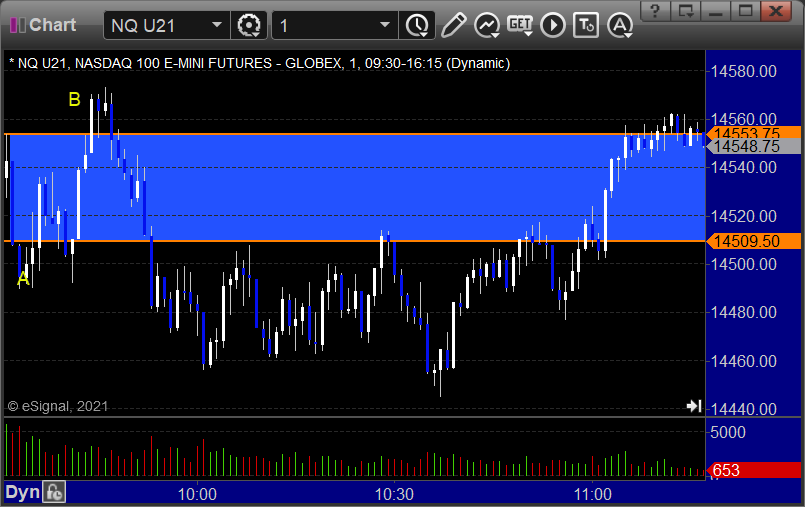Image resolution: width=805 pixels, height=507 pixels.
Task: Click the 5000 volume axis label
Action: point(727,432)
